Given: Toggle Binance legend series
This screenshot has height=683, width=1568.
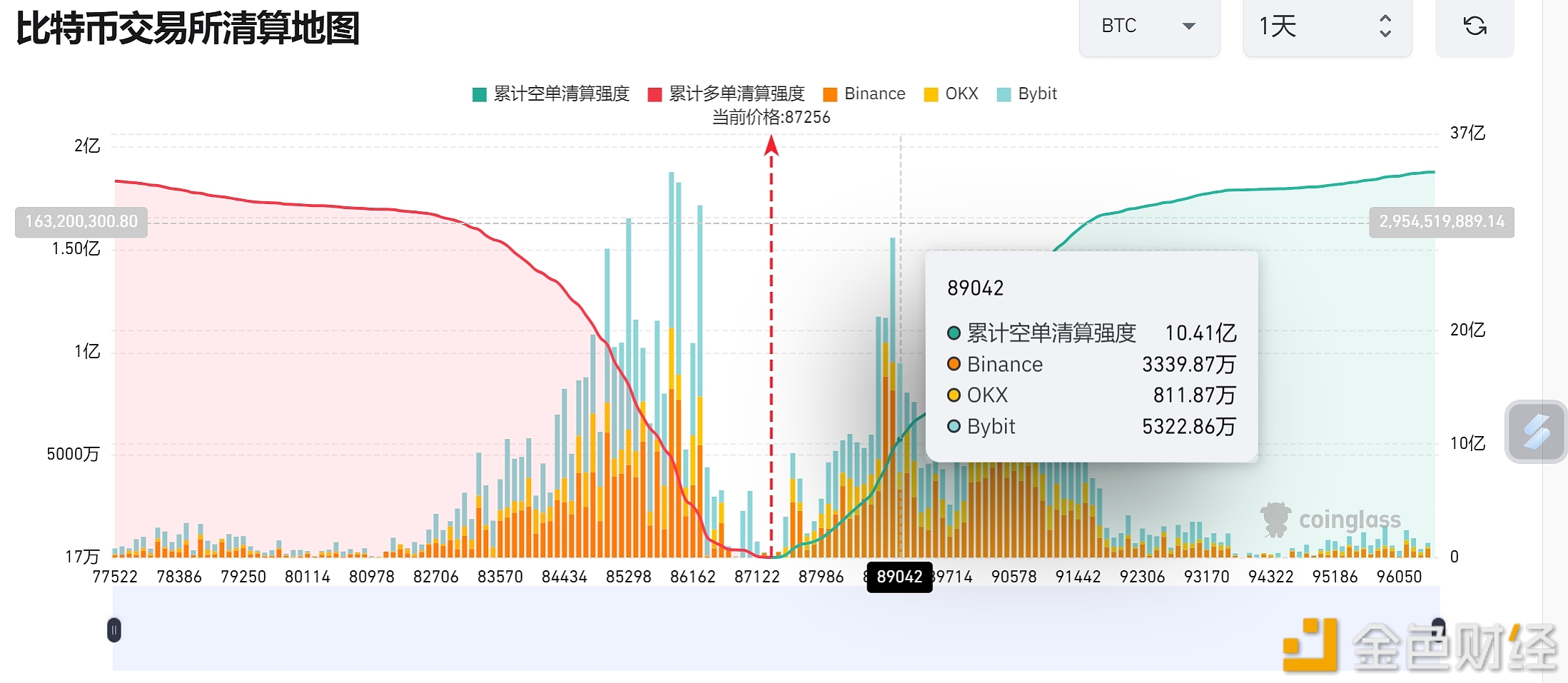Looking at the screenshot, I should point(864,93).
